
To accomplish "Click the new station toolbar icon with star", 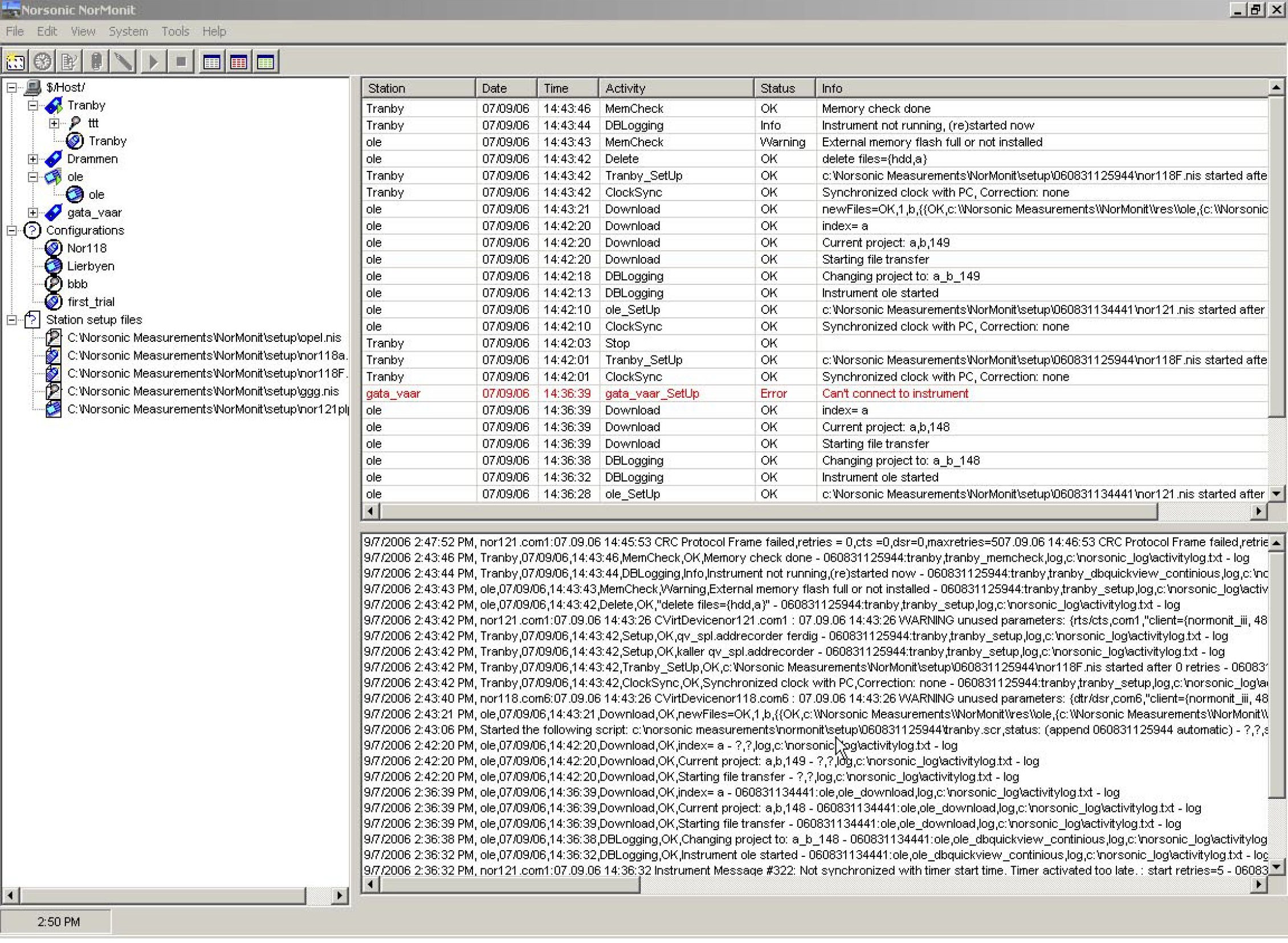I will tap(15, 62).
